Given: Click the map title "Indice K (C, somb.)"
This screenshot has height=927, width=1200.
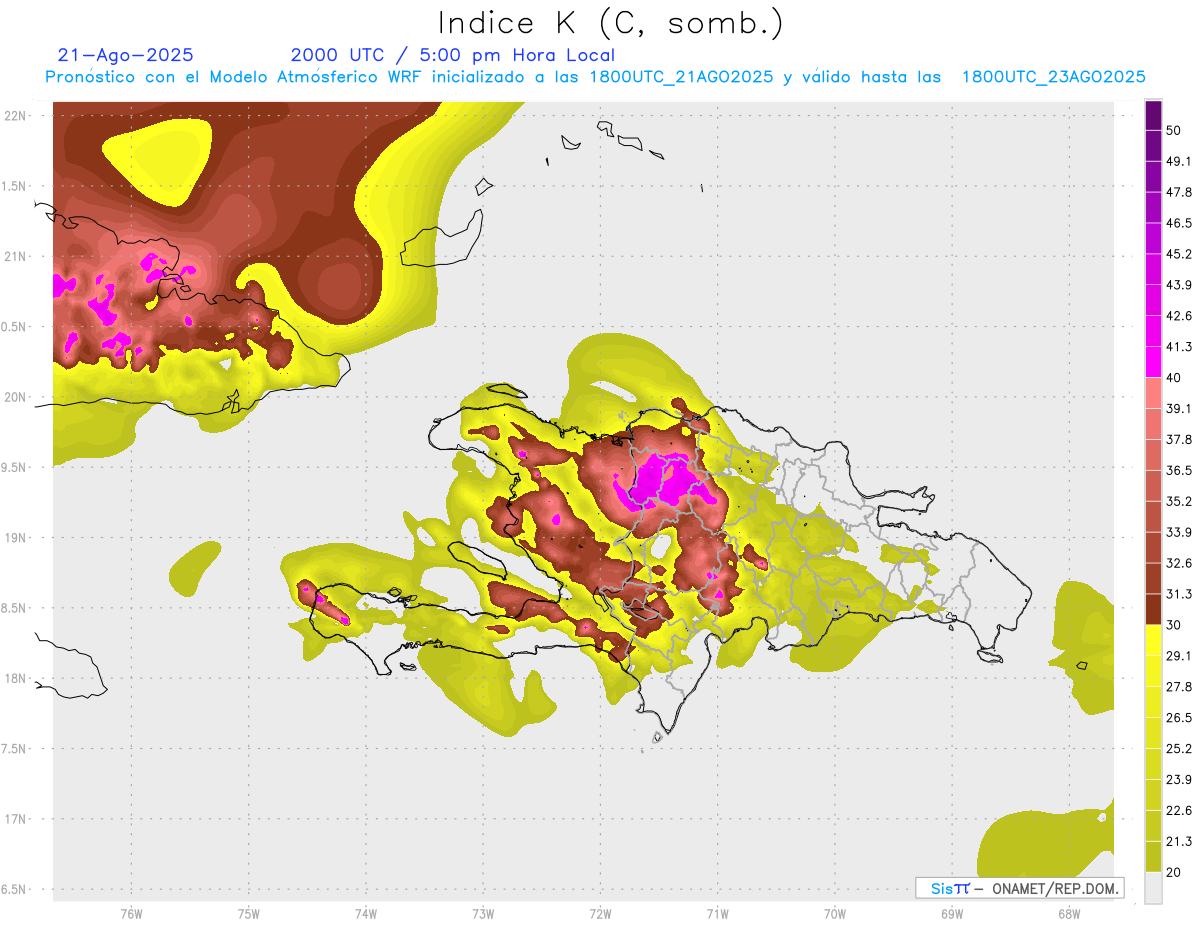Looking at the screenshot, I should click(610, 23).
